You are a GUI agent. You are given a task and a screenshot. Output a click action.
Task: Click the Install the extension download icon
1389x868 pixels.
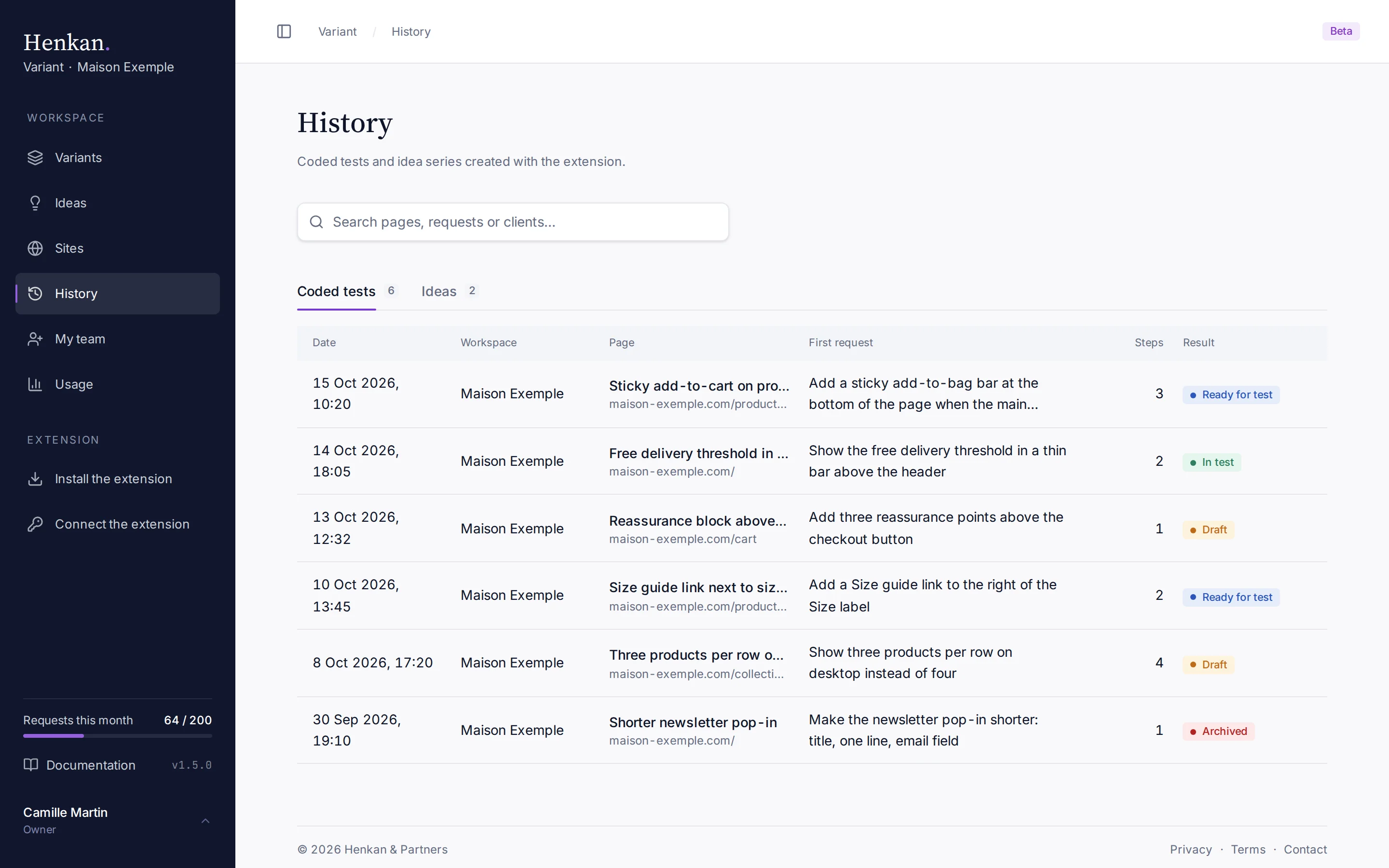coord(35,479)
